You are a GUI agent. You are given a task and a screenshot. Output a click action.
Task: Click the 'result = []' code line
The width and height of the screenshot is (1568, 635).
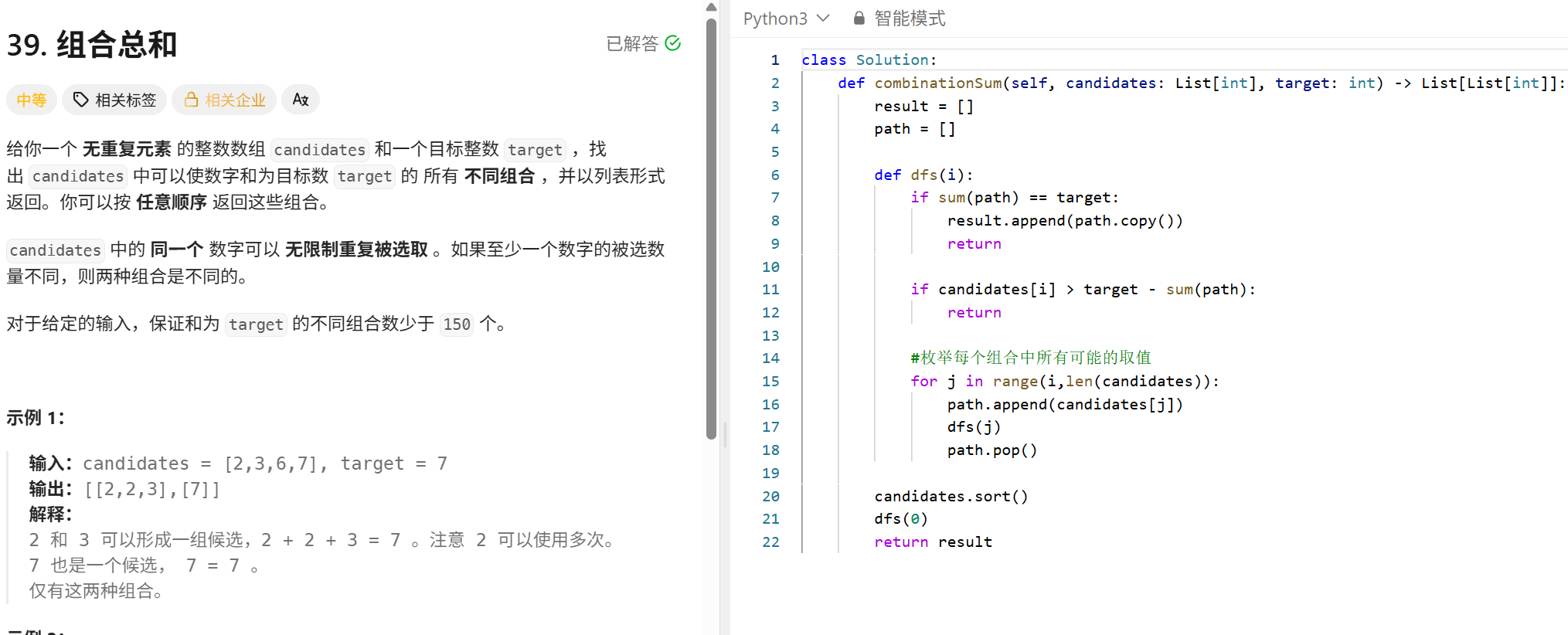pos(923,106)
